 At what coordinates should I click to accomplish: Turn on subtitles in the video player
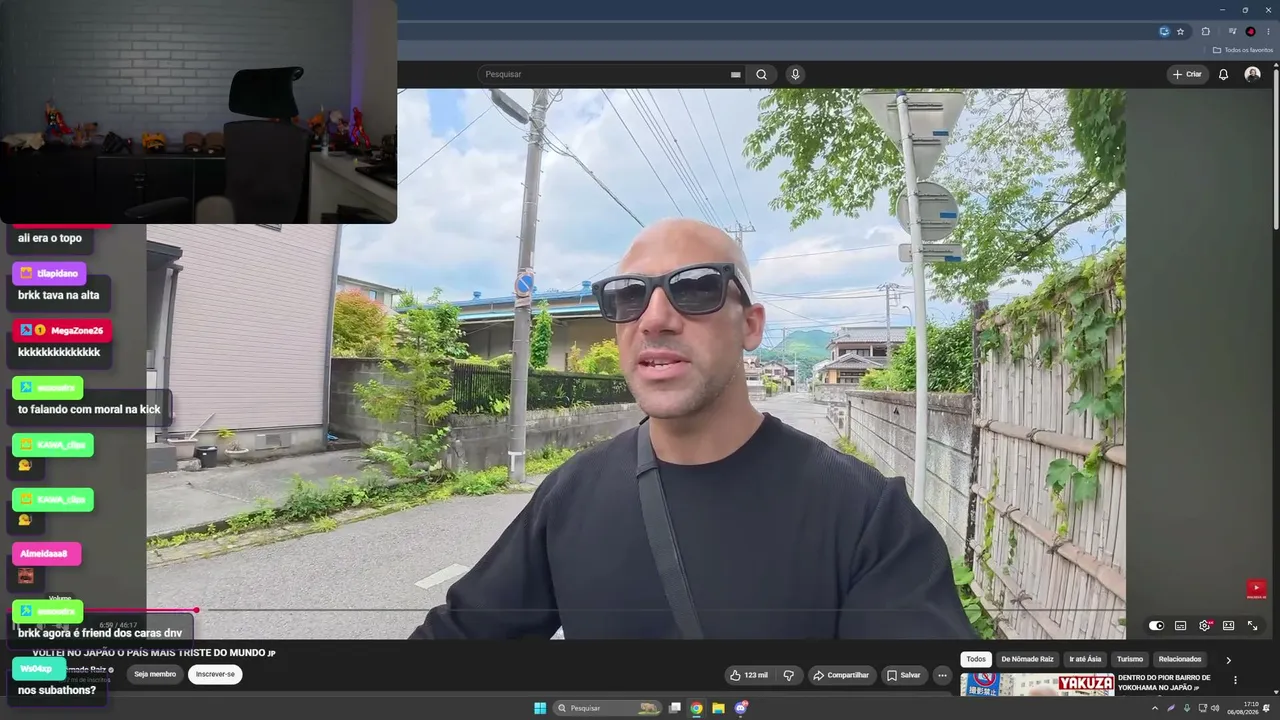click(1181, 626)
